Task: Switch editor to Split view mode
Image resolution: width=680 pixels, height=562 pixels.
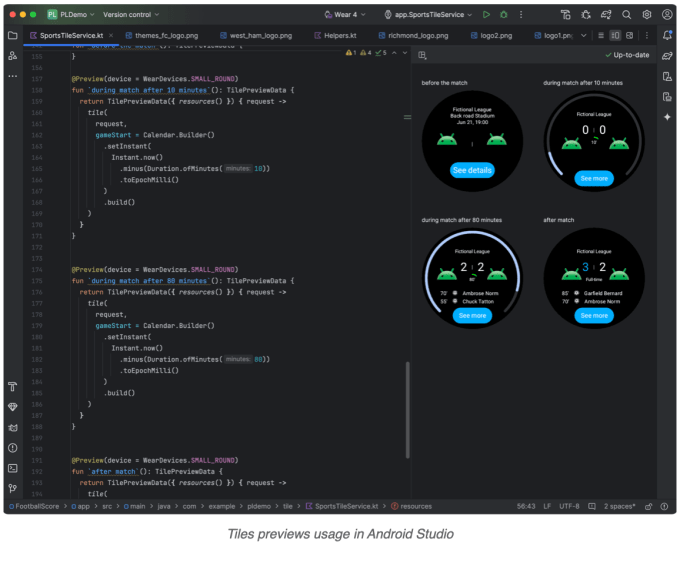Action: click(616, 35)
